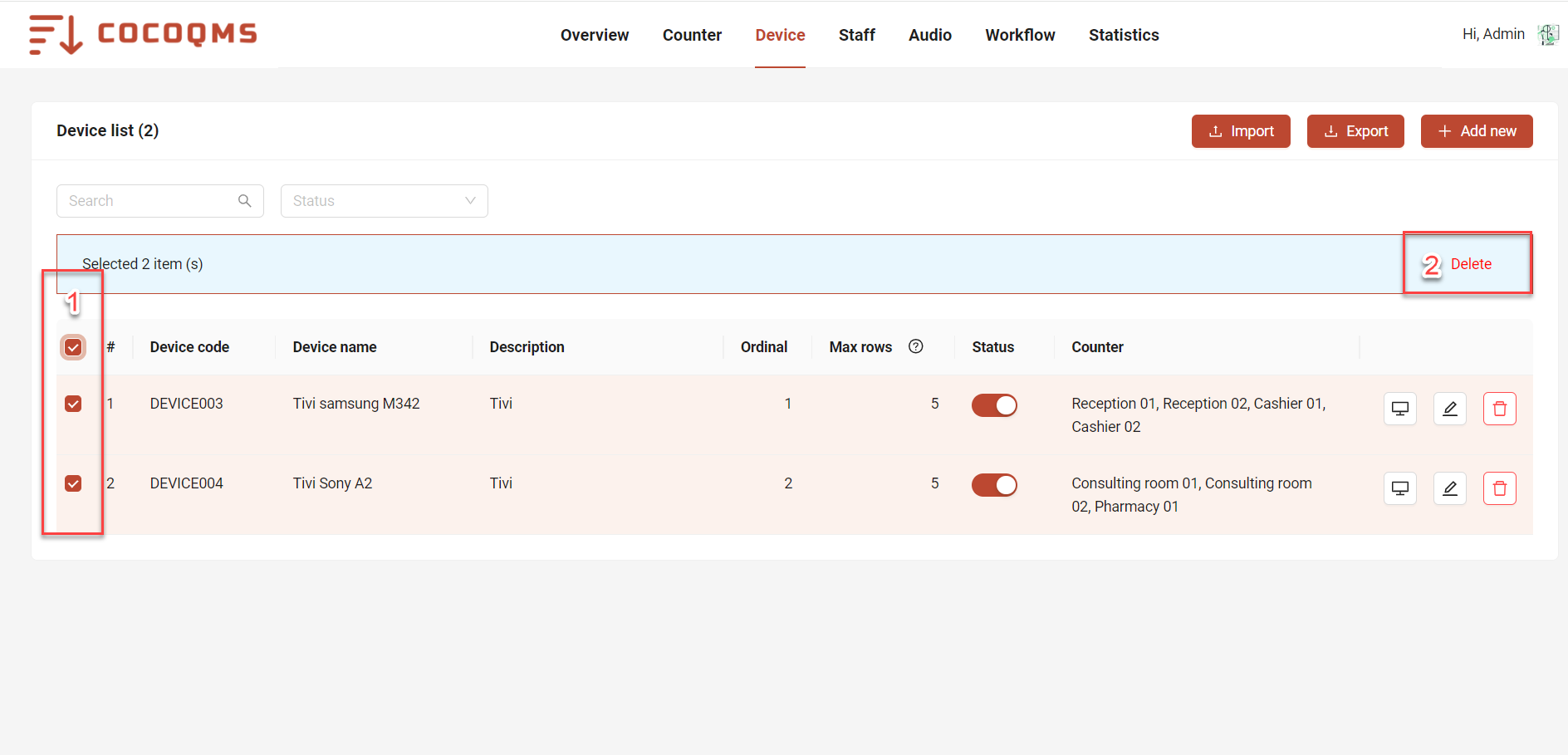Click the Hi, Admin user label

point(1493,34)
